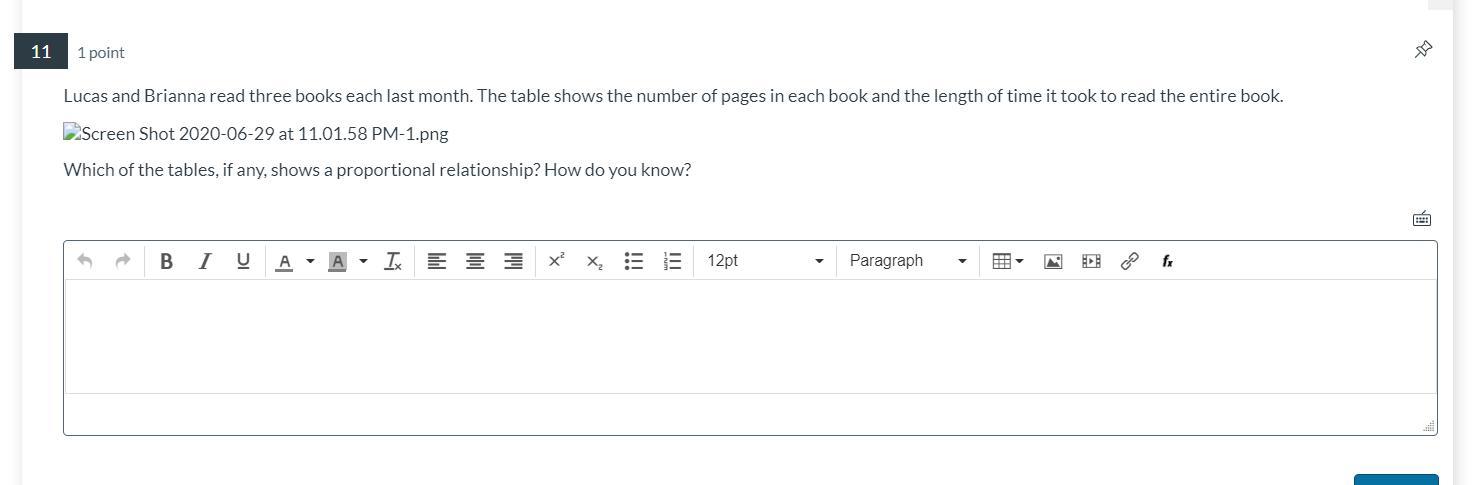Click the undo arrow icon
Viewport: 1481px width, 485px height.
tap(85, 261)
